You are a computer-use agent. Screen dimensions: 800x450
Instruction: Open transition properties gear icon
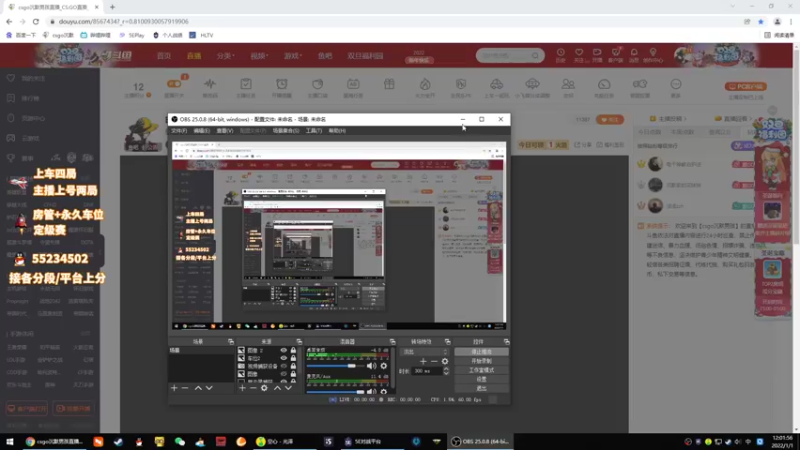pyautogui.click(x=445, y=361)
